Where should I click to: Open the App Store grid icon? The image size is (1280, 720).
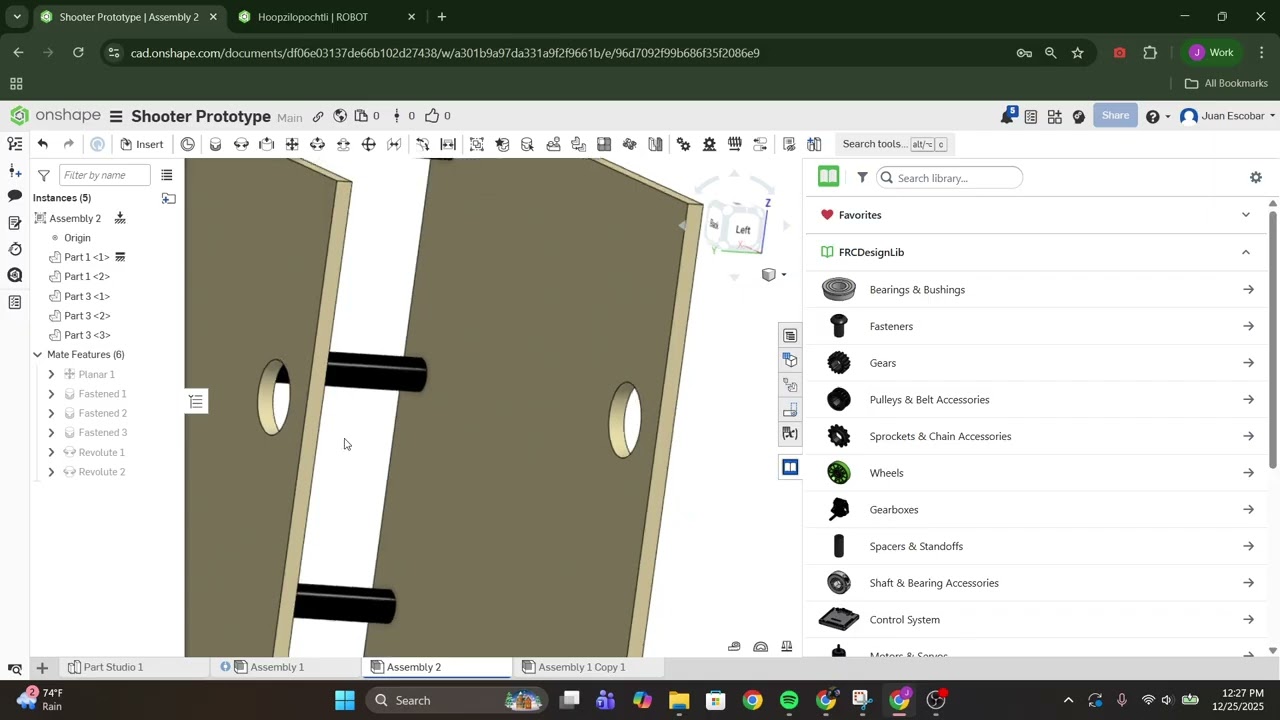click(x=1054, y=116)
